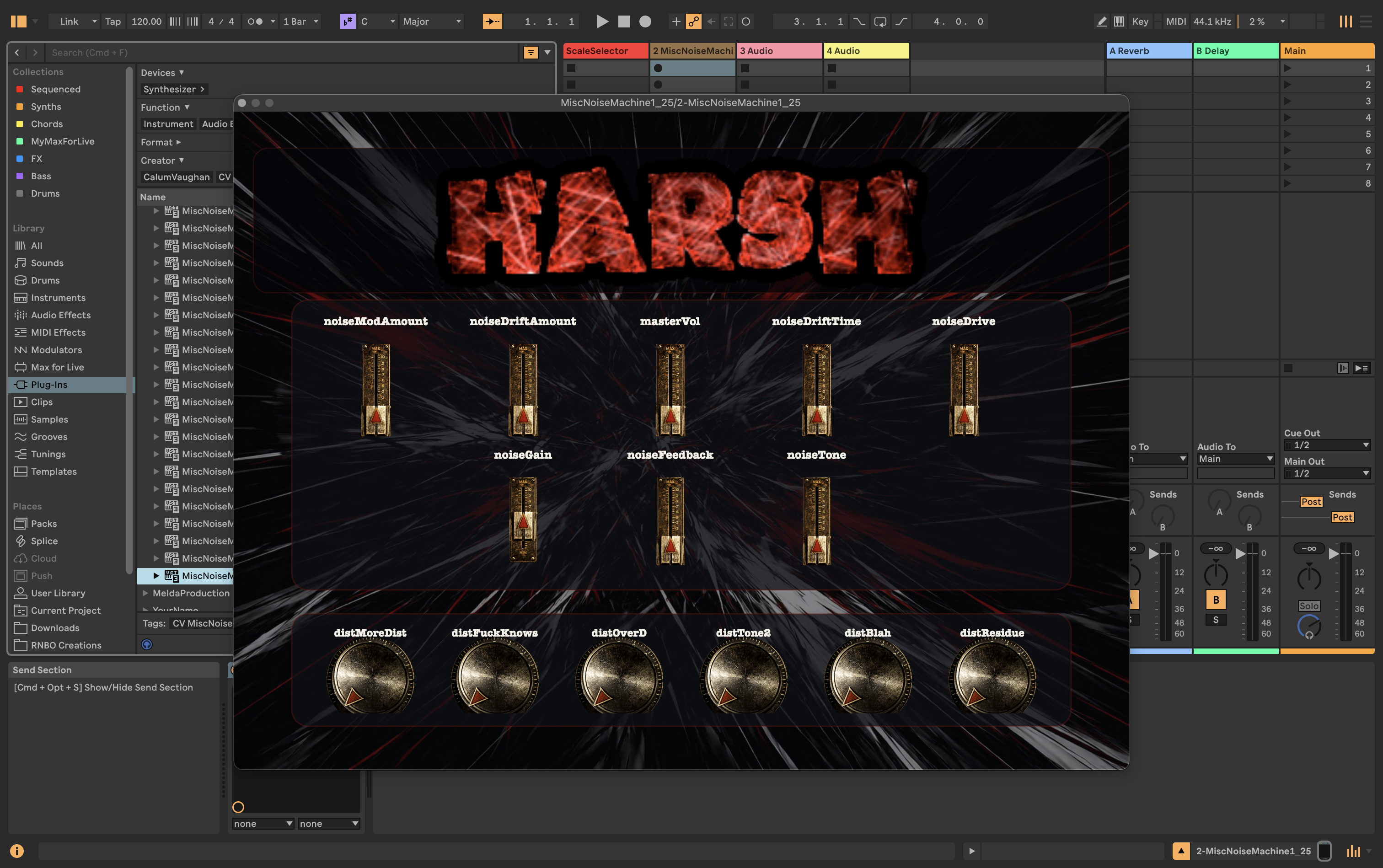The image size is (1383, 868).
Task: Open Max for Live library category
Action: coord(58,367)
